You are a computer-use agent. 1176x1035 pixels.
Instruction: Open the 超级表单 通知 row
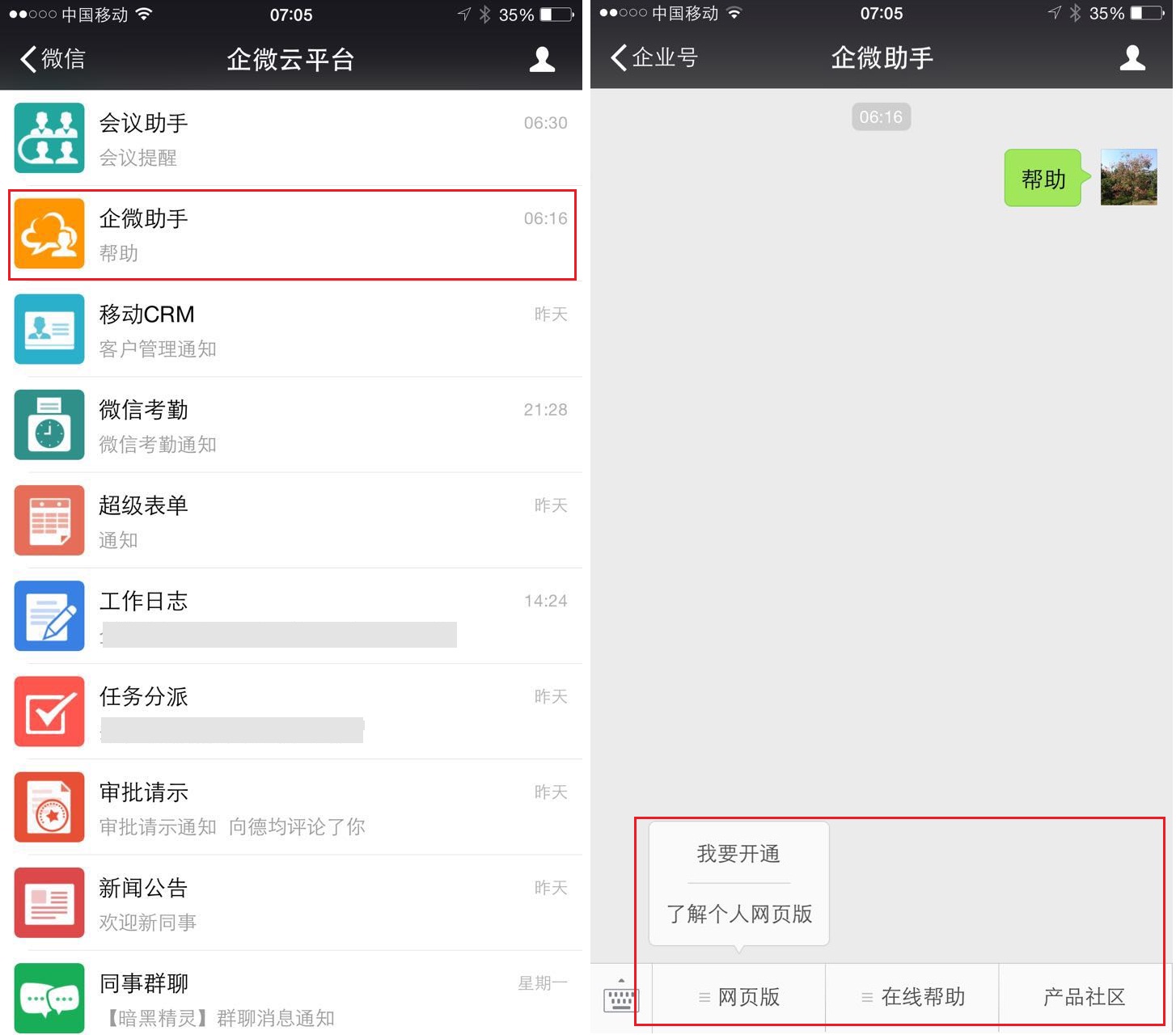pyautogui.click(x=291, y=521)
